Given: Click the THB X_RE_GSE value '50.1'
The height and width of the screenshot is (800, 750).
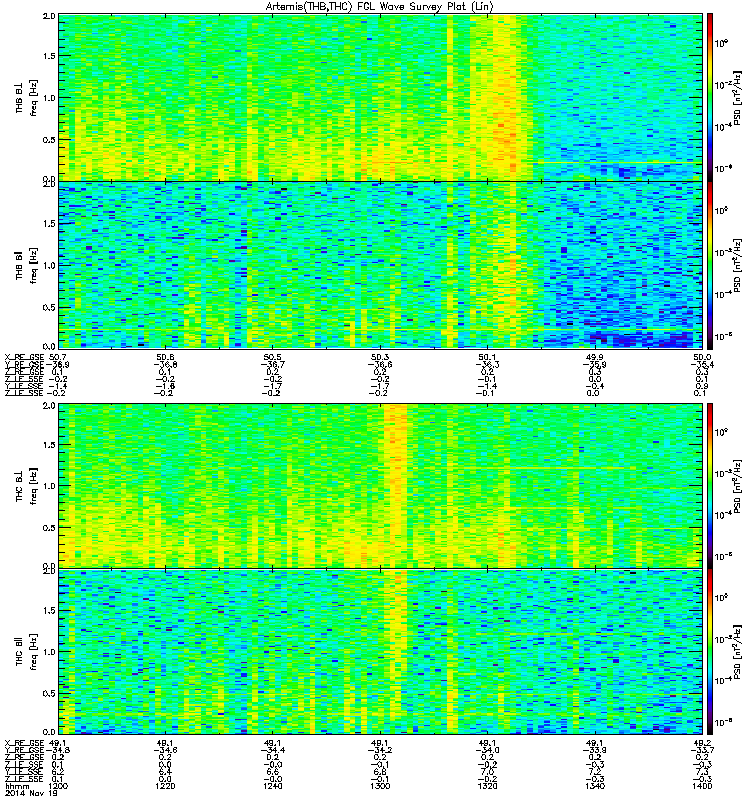Looking at the screenshot, I should [487, 357].
